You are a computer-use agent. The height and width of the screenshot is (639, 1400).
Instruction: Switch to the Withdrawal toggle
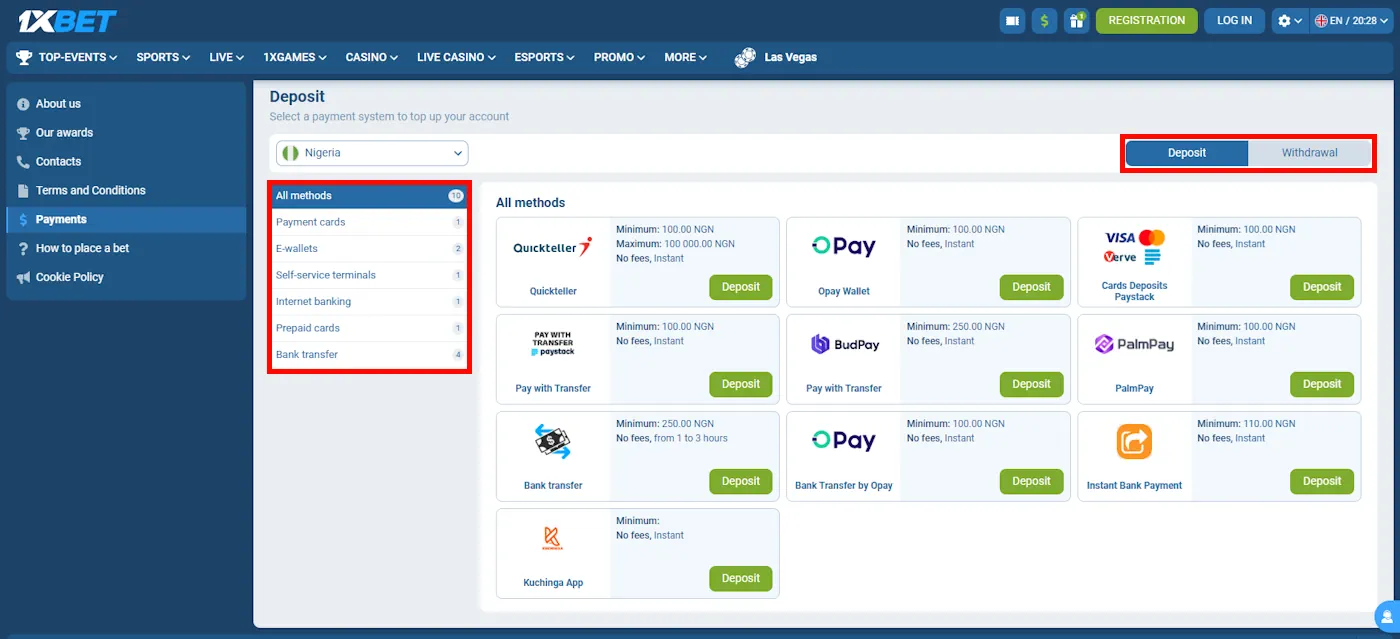tap(1310, 153)
